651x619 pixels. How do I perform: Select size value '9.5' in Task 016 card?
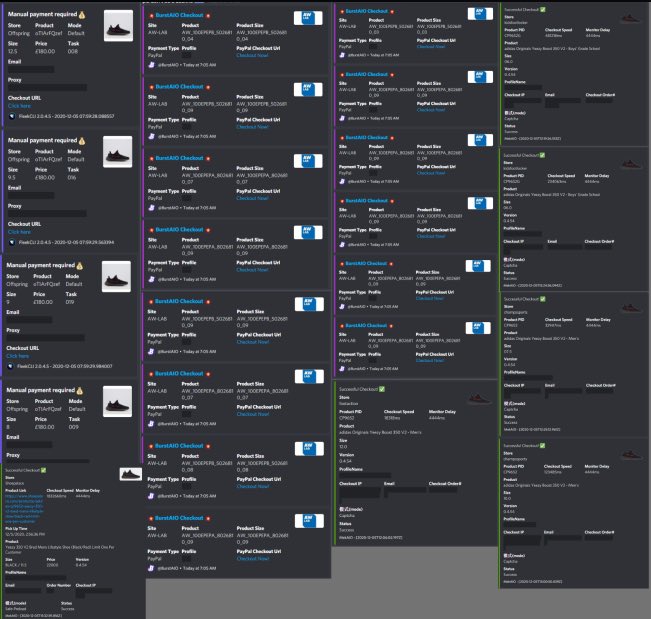[x=12, y=178]
